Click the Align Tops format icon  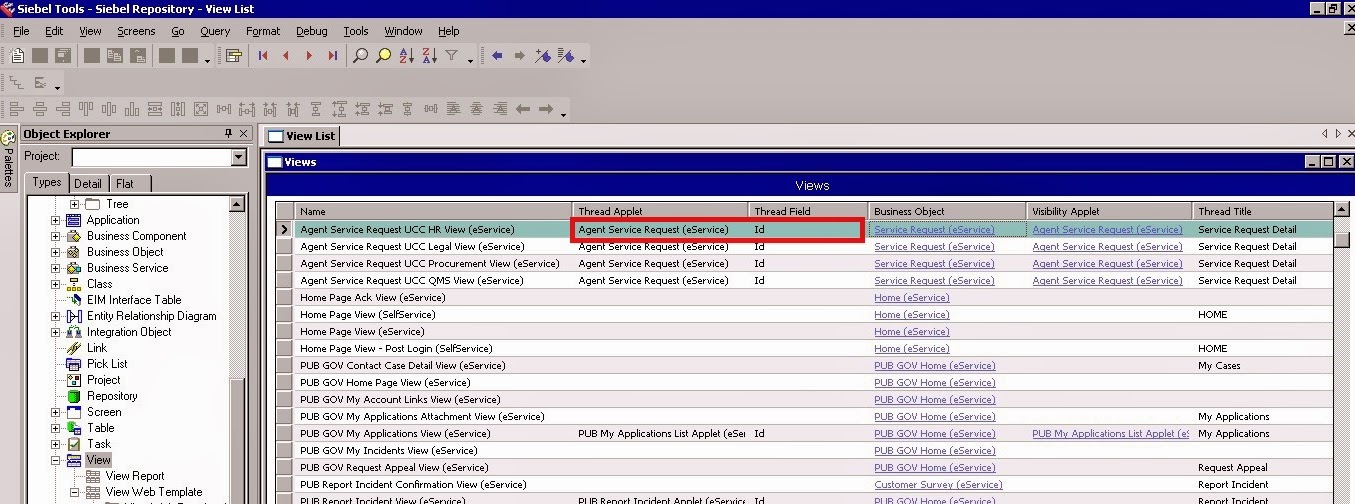(86, 109)
